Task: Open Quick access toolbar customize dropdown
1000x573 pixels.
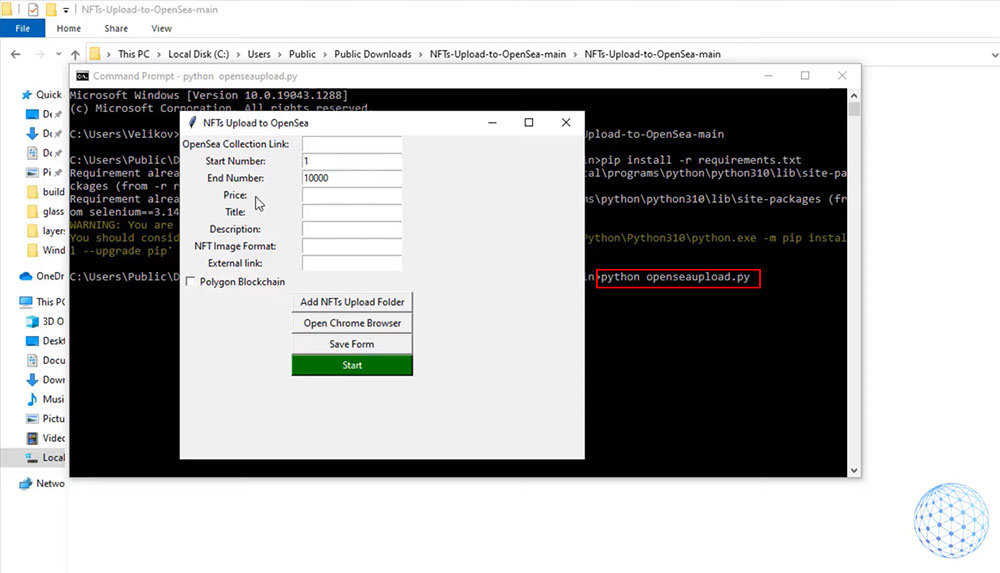Action: click(x=66, y=10)
